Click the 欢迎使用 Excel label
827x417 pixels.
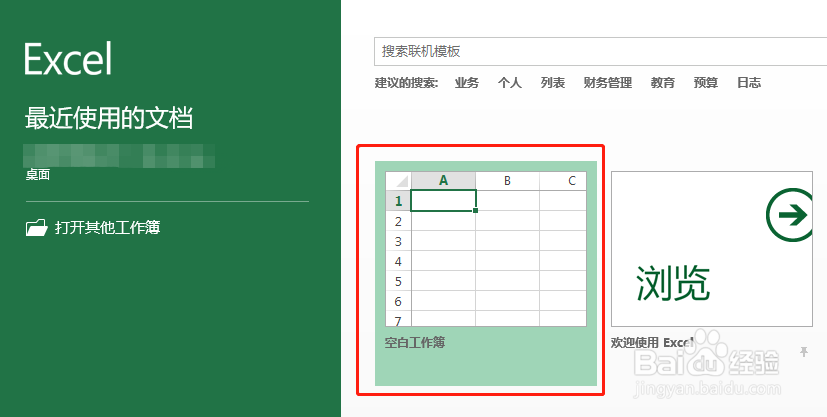click(651, 343)
